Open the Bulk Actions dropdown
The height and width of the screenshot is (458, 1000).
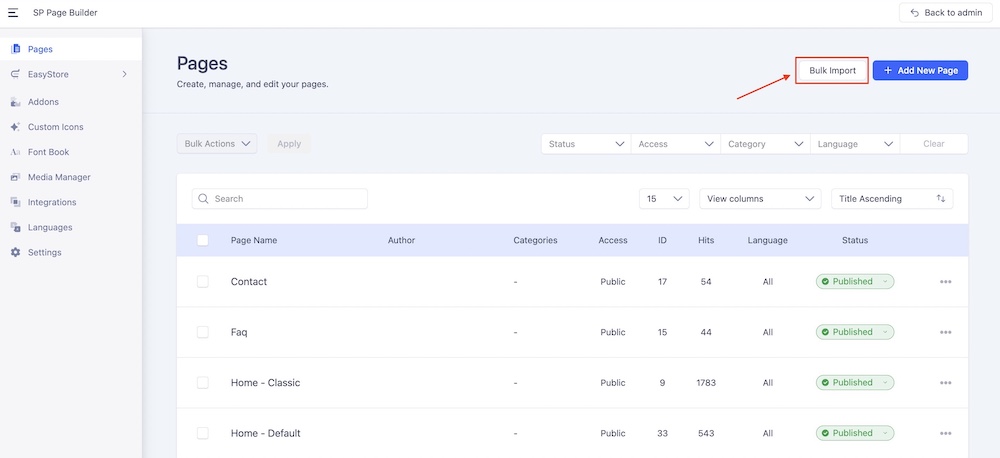217,144
